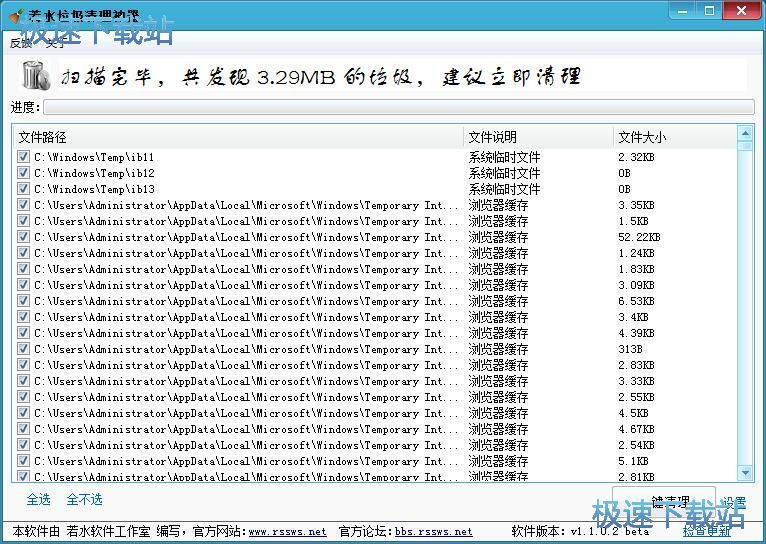Toggle the checkbox for C:\Windows\Temp\ib12
766x544 pixels.
23,173
